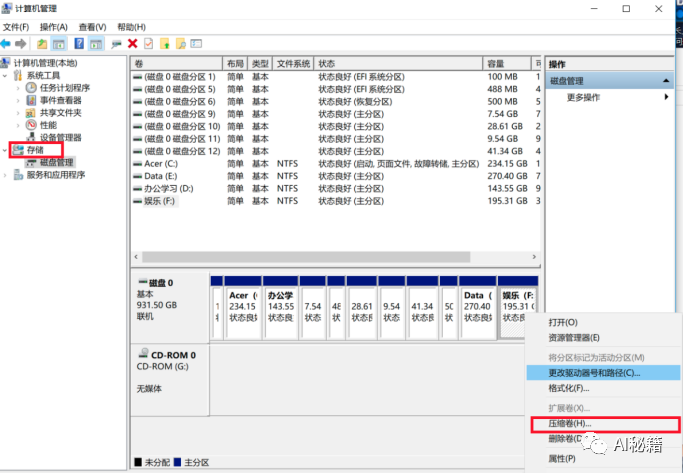Sort by the 文件系统 column header
The image size is (684, 474).
click(x=293, y=64)
